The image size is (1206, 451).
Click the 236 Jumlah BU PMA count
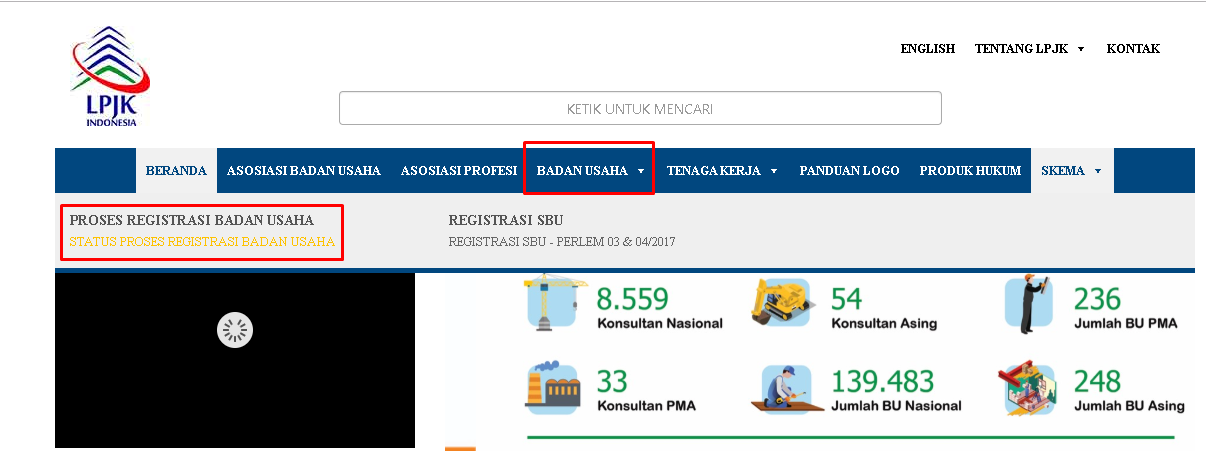1097,299
